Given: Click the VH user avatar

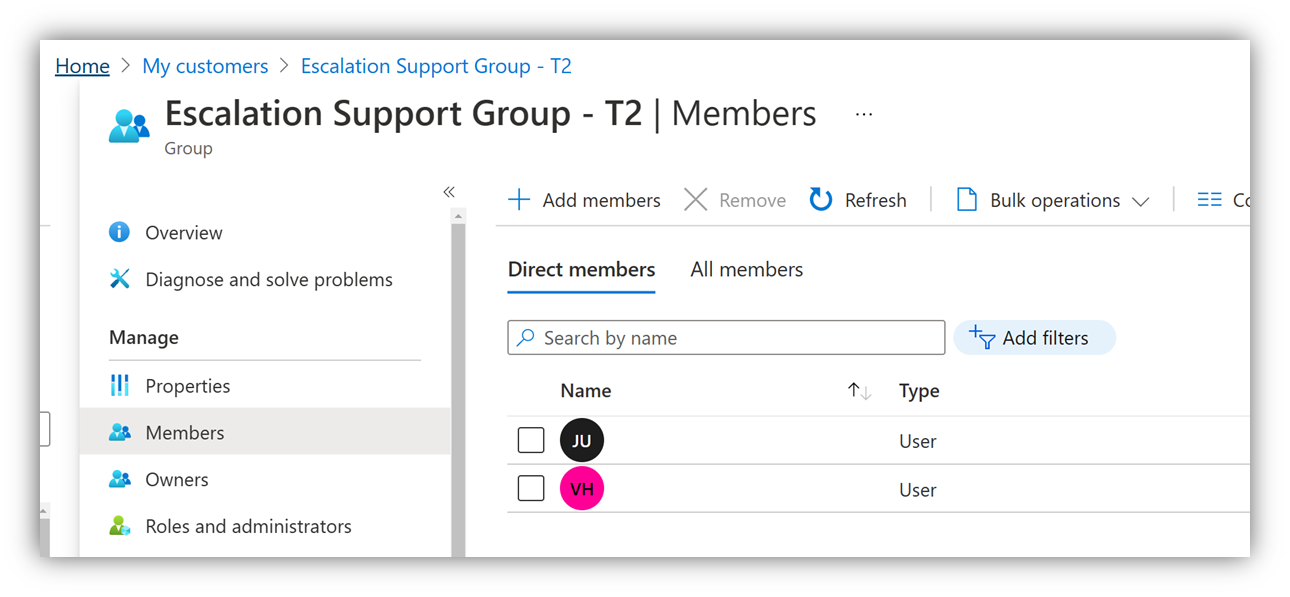Looking at the screenshot, I should pos(582,490).
